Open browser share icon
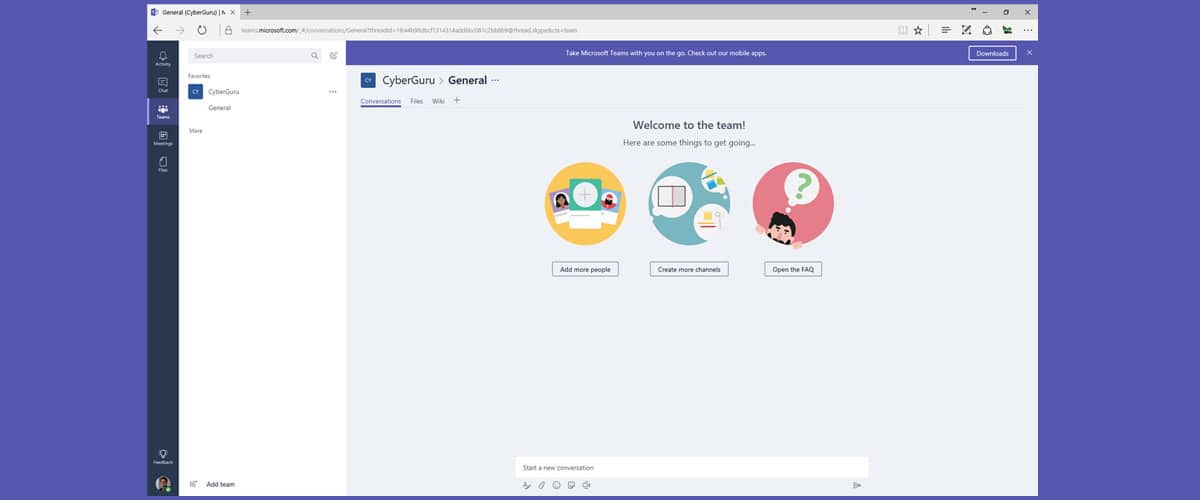This screenshot has width=1200, height=500. 987,30
